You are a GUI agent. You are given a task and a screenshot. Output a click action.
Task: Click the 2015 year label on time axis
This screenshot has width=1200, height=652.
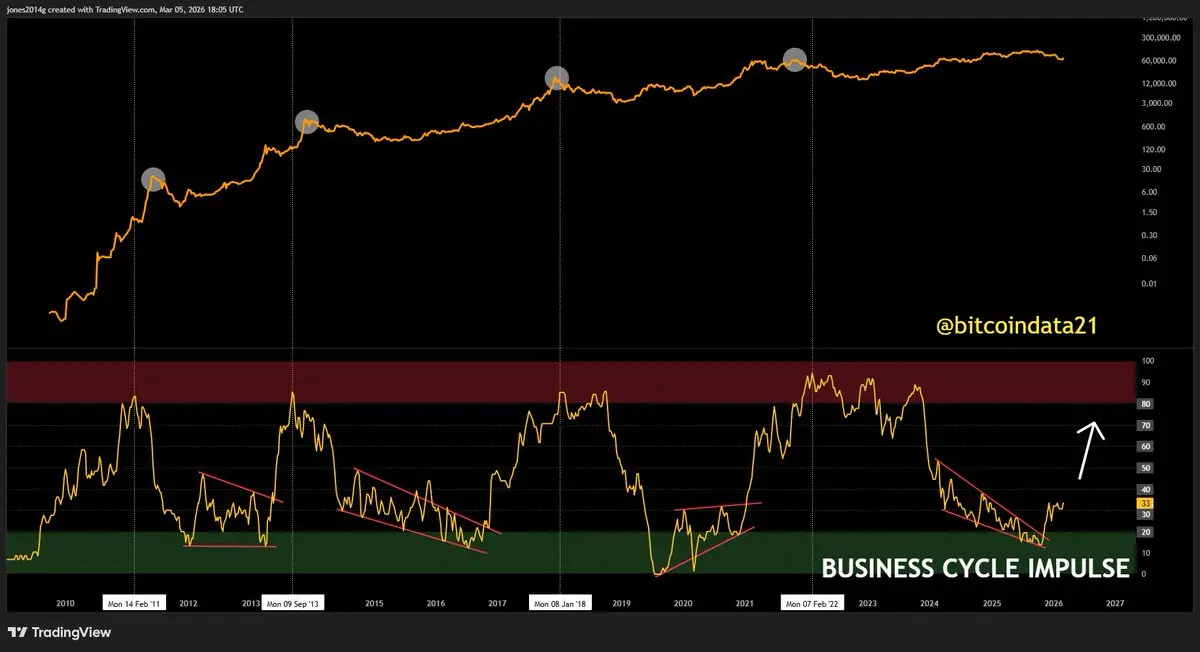(374, 603)
